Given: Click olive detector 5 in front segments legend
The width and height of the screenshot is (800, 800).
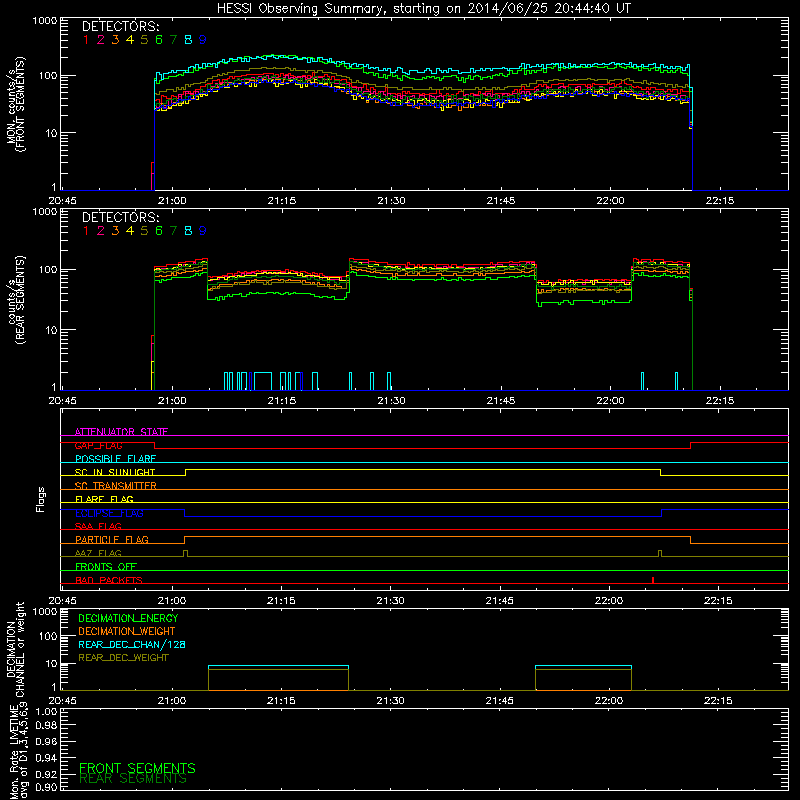Looking at the screenshot, I should point(144,39).
